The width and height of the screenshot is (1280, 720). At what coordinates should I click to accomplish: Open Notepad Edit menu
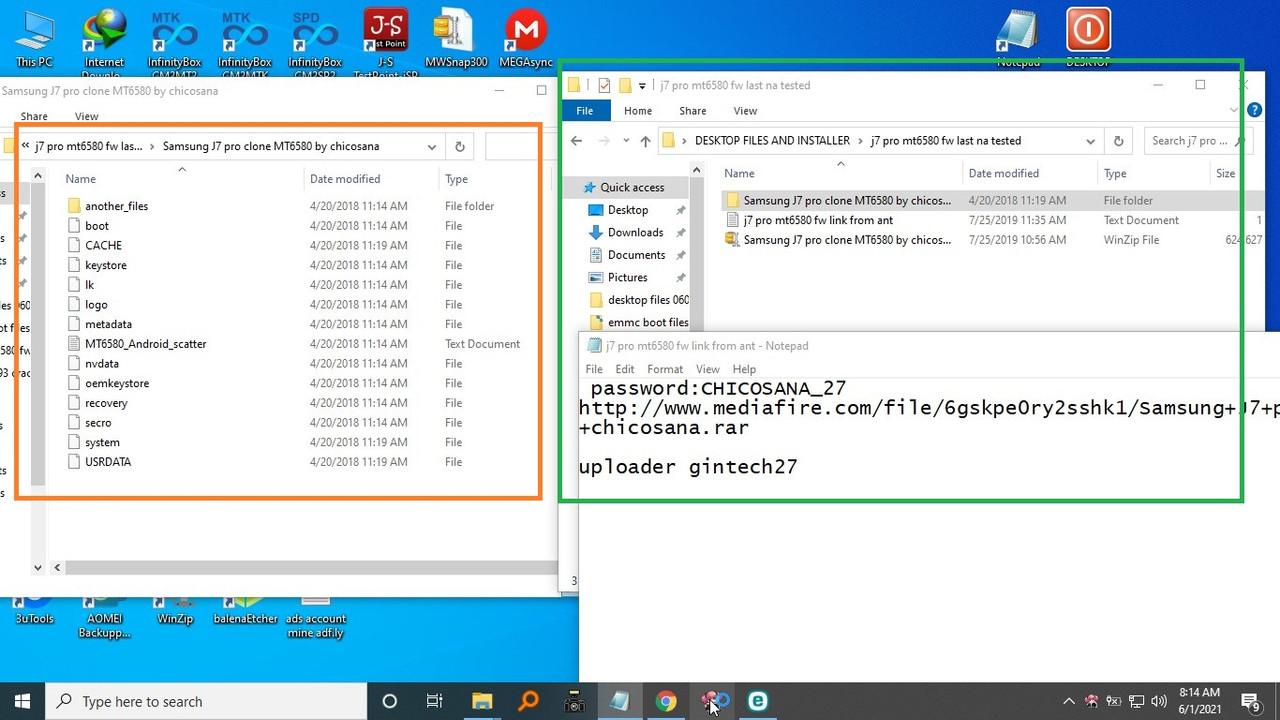pos(625,369)
